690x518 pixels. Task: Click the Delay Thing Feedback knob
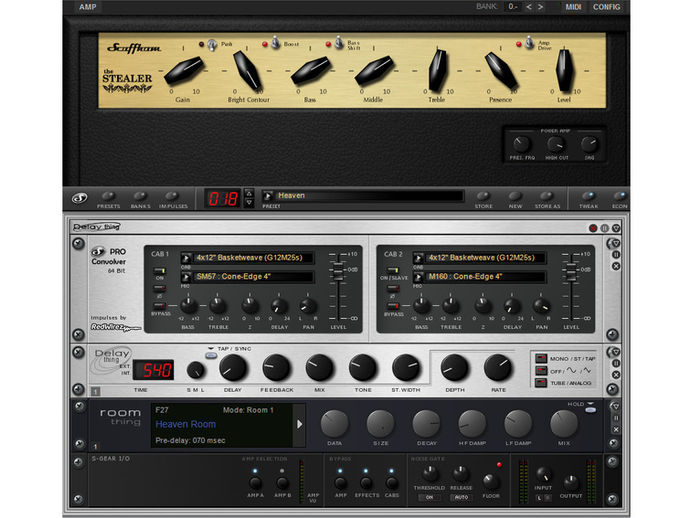[x=276, y=367]
